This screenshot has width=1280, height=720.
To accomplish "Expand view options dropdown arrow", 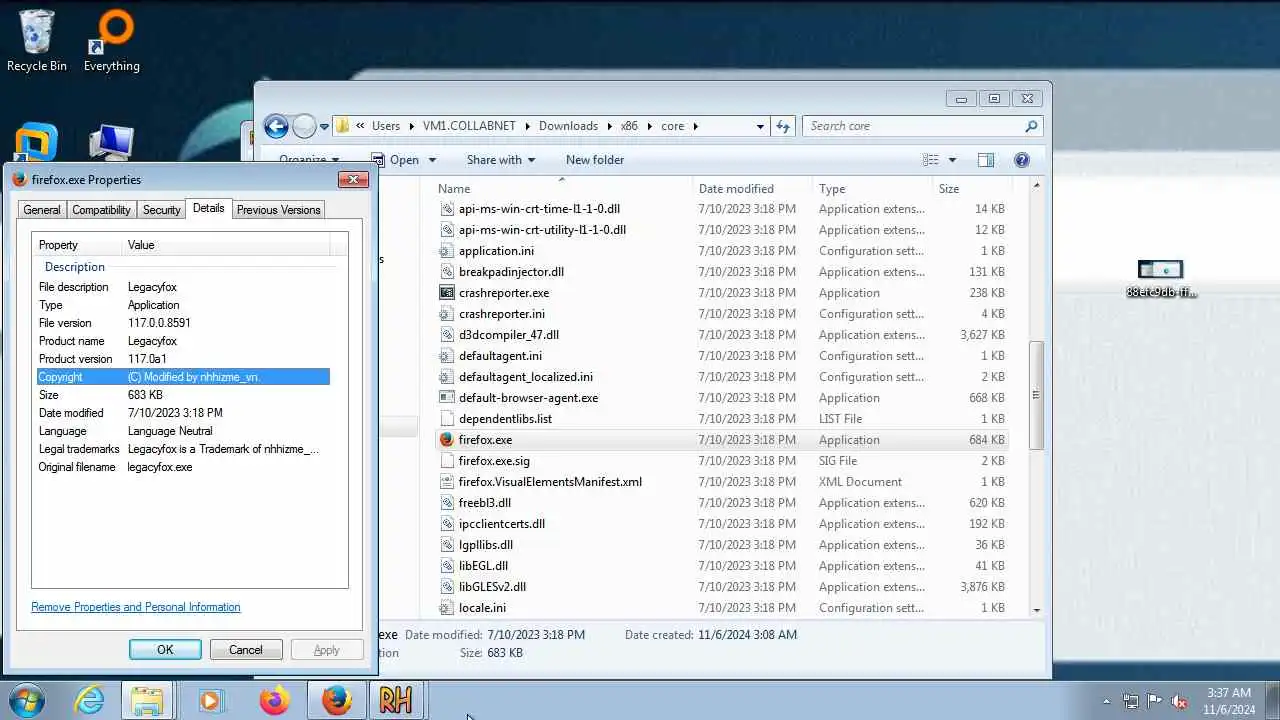I will 952,160.
